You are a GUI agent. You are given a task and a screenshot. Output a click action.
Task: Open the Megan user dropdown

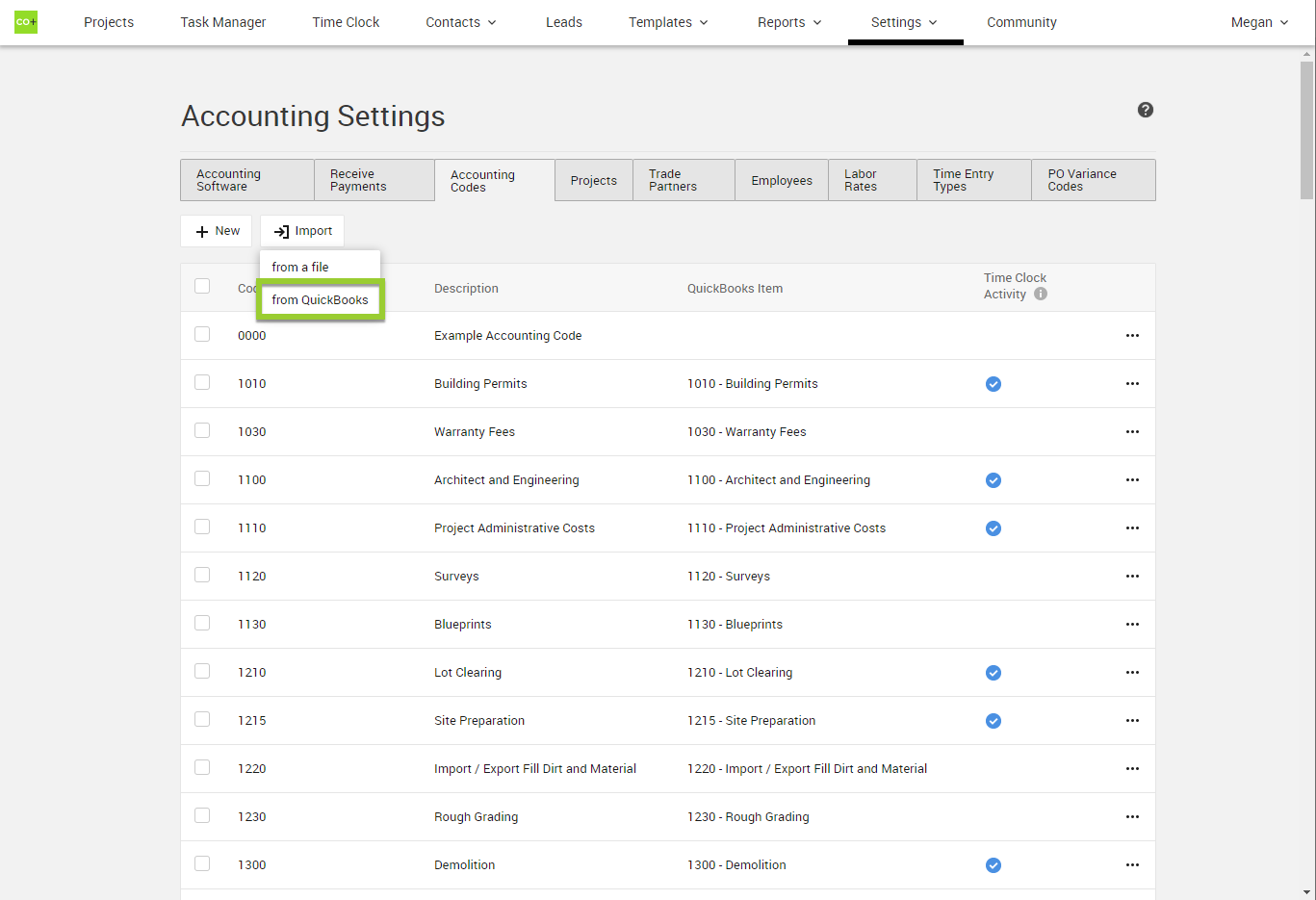(1259, 22)
